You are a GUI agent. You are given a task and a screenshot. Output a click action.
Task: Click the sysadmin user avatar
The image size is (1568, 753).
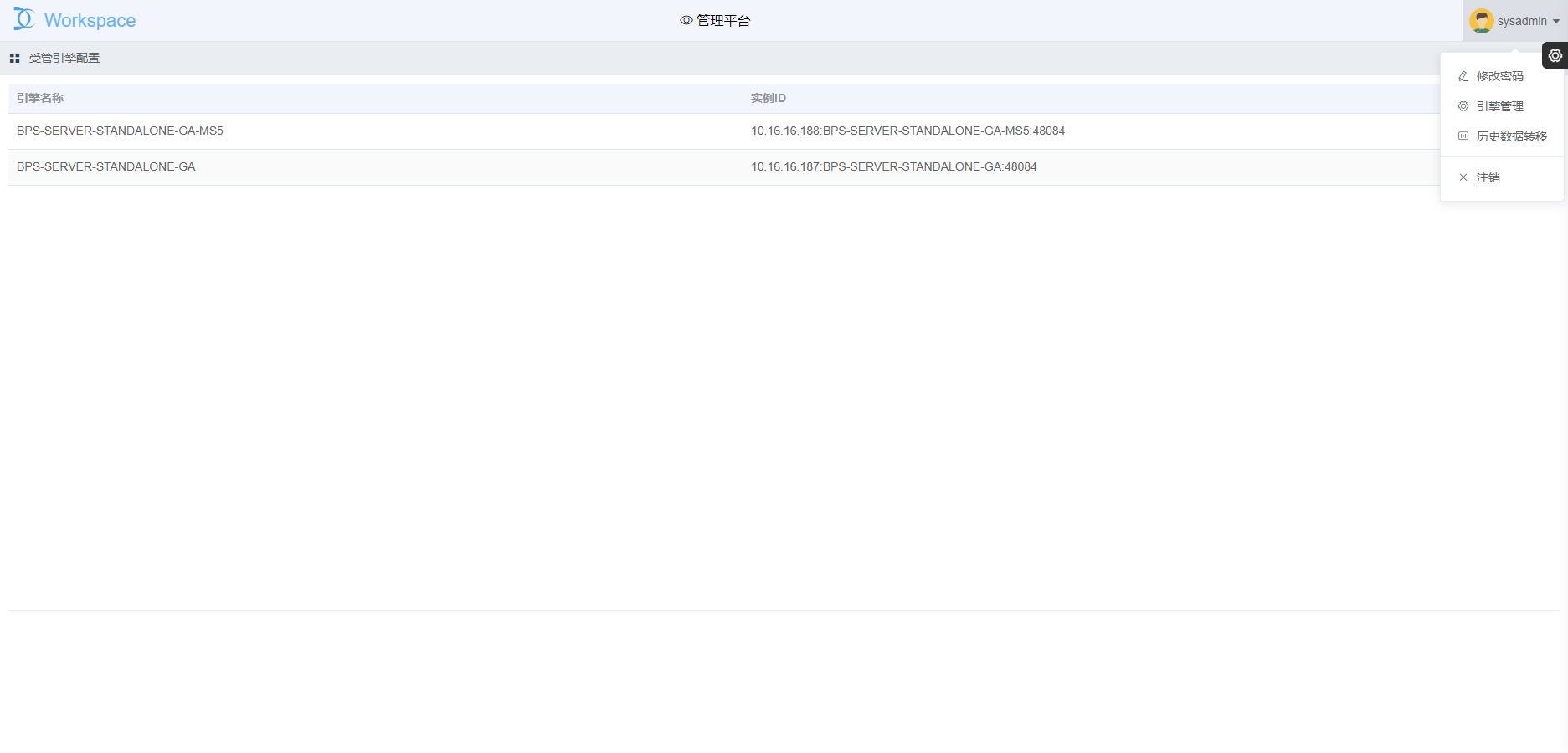[x=1481, y=21]
